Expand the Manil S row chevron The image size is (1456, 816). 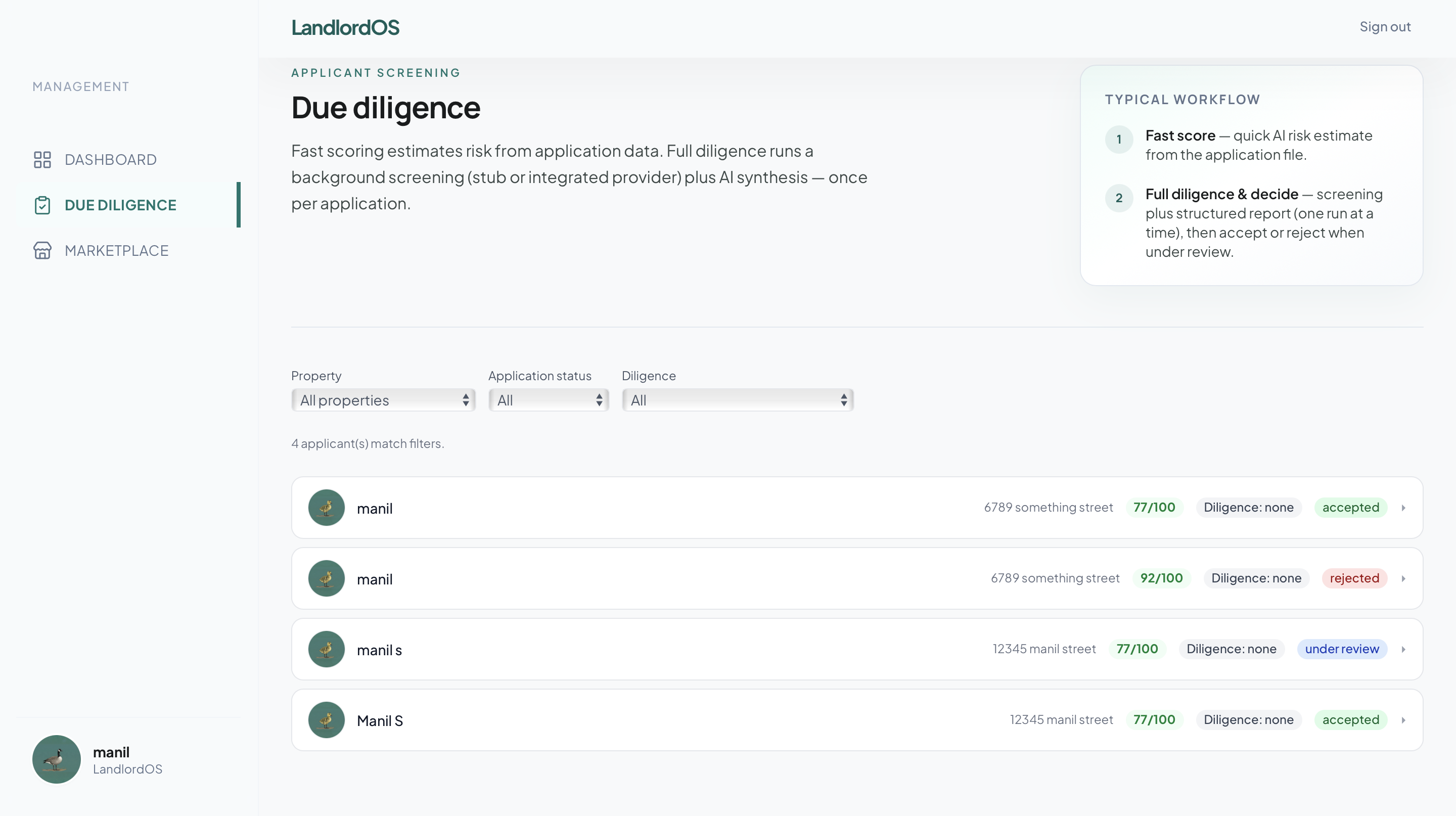pos(1403,720)
